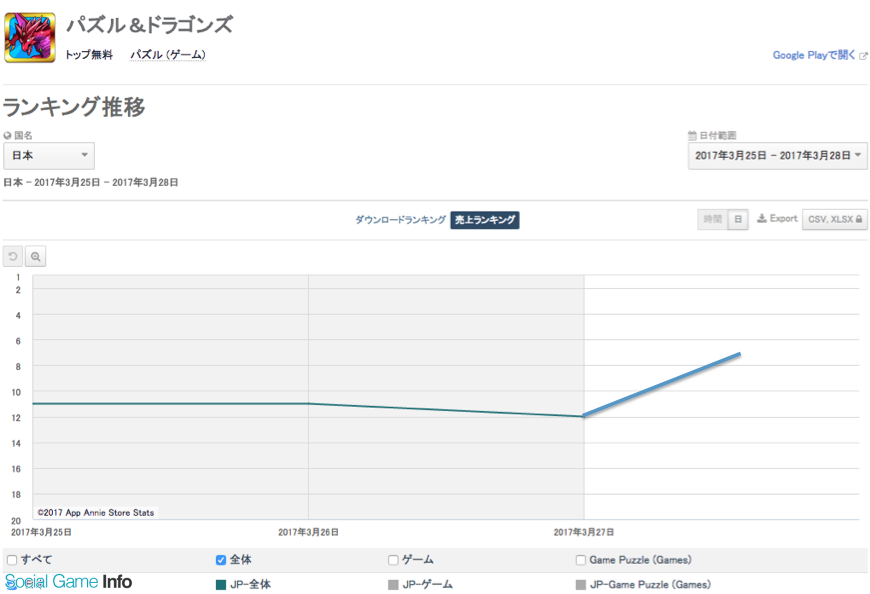The width and height of the screenshot is (870, 594).
Task: Toggle the すべて checkbox
Action: click(x=12, y=560)
